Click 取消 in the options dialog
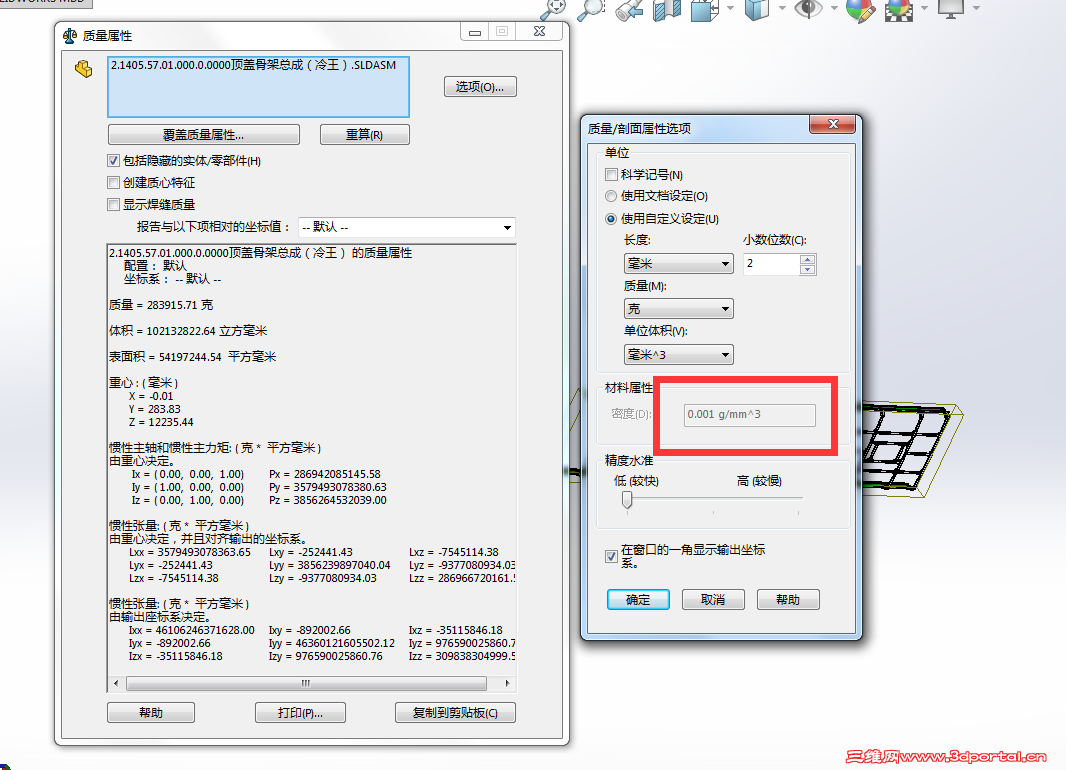This screenshot has width=1066, height=770. point(713,600)
